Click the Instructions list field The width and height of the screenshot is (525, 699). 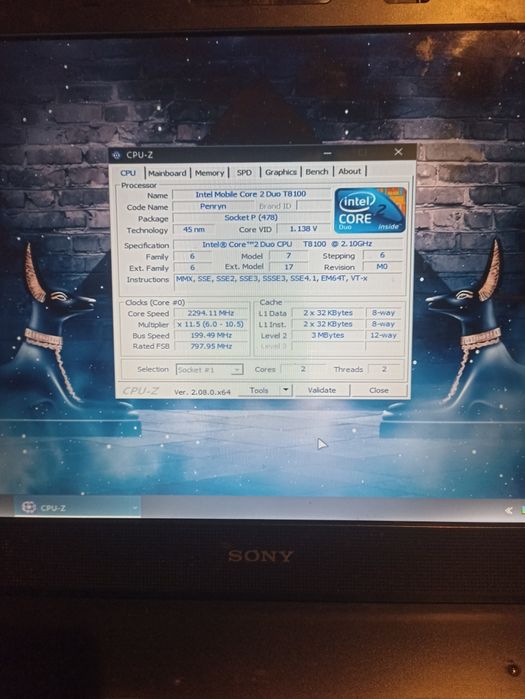click(288, 283)
